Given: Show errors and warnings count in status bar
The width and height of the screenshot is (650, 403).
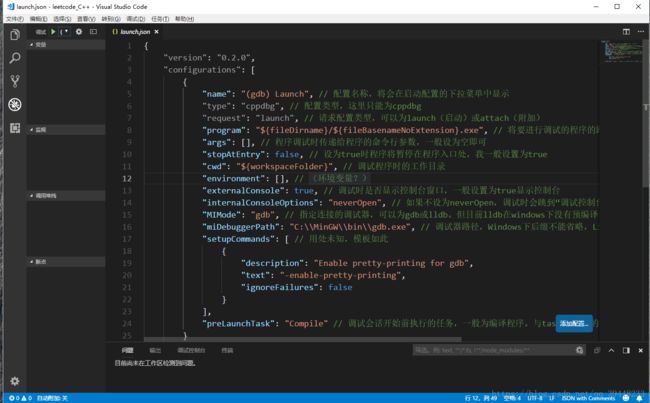Looking at the screenshot, I should 20,398.
